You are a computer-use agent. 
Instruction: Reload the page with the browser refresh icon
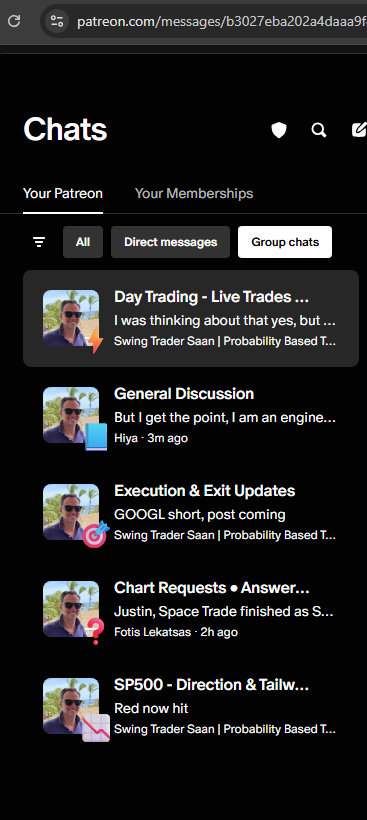coord(14,21)
